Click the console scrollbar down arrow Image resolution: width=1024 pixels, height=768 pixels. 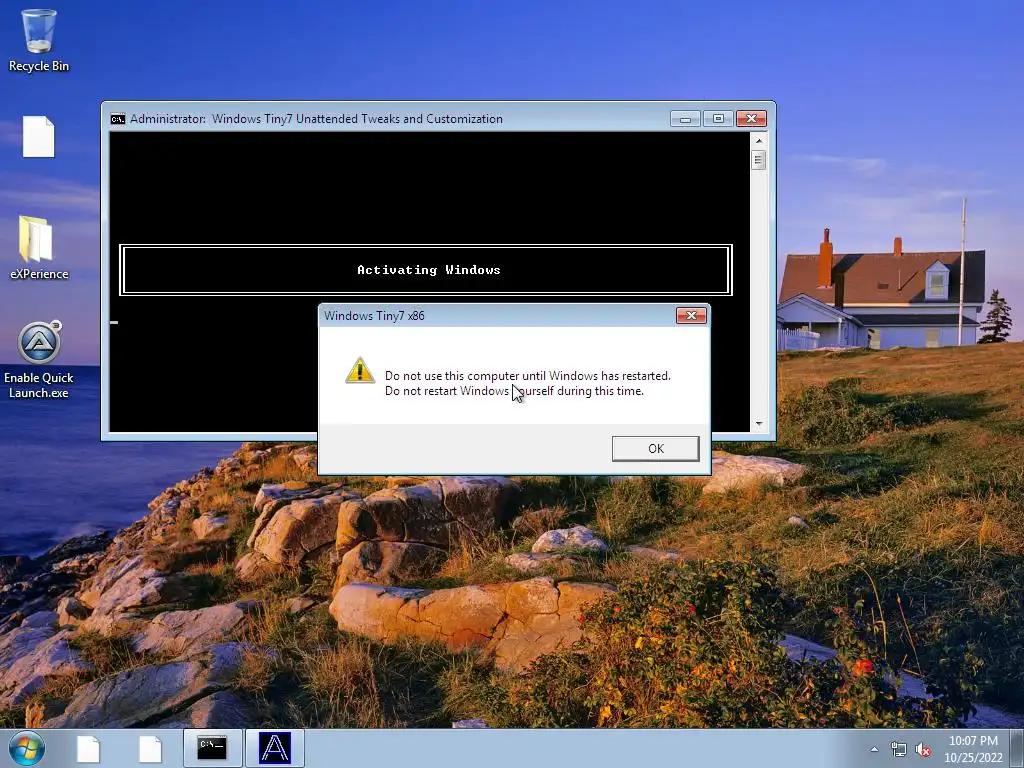[758, 424]
